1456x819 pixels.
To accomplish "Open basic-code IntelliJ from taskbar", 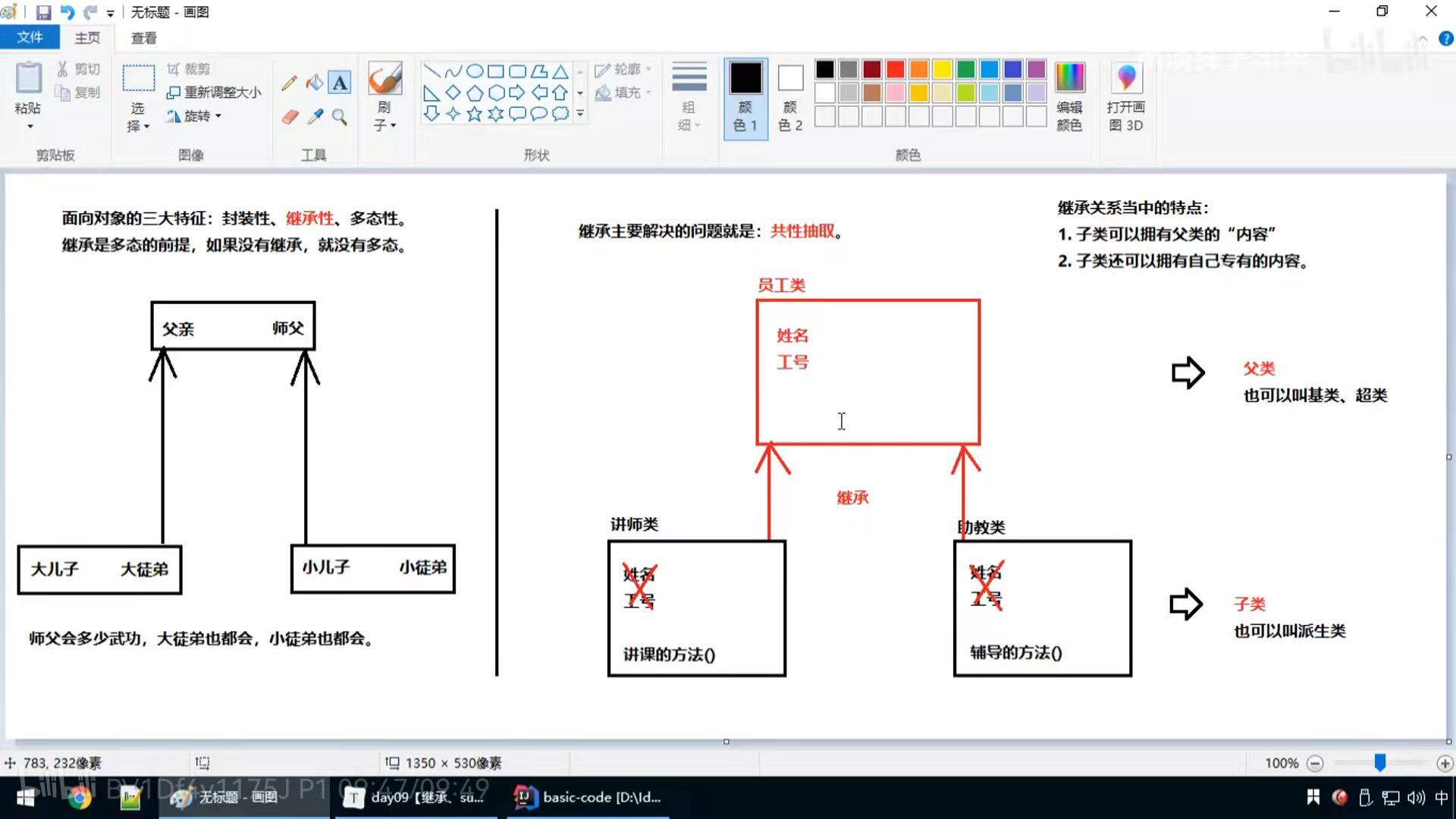I will coord(588,797).
